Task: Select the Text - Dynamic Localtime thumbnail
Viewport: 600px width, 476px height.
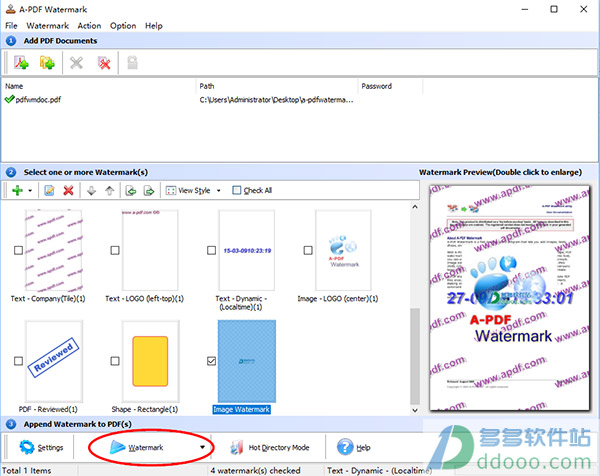Action: 247,250
